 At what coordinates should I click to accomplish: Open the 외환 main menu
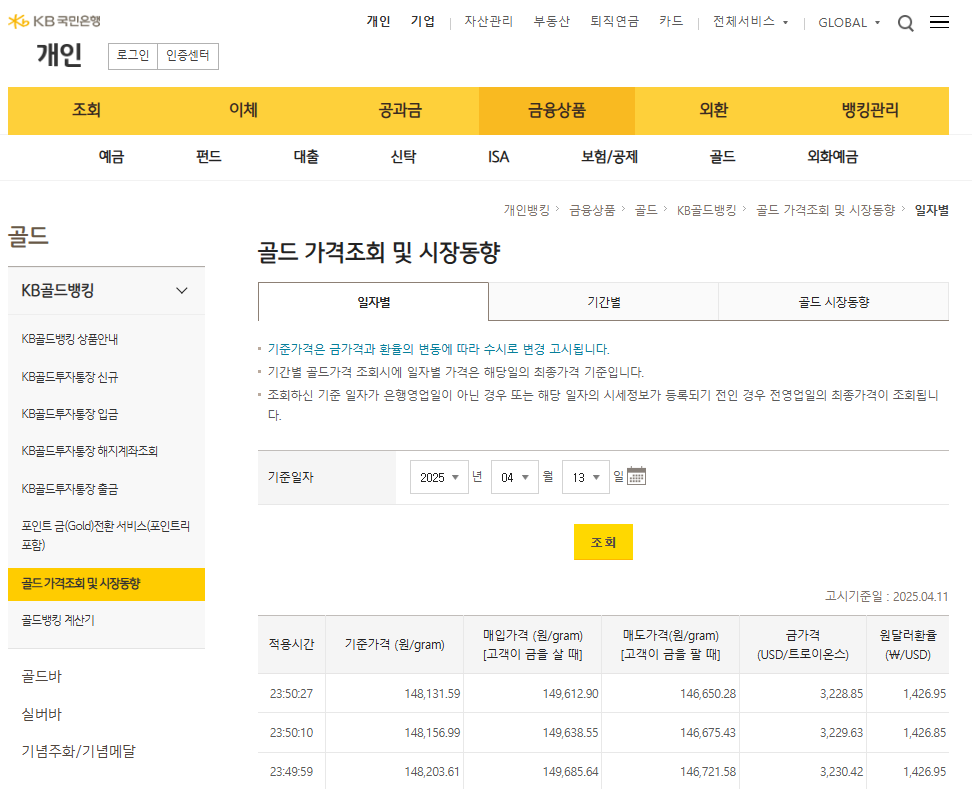714,110
